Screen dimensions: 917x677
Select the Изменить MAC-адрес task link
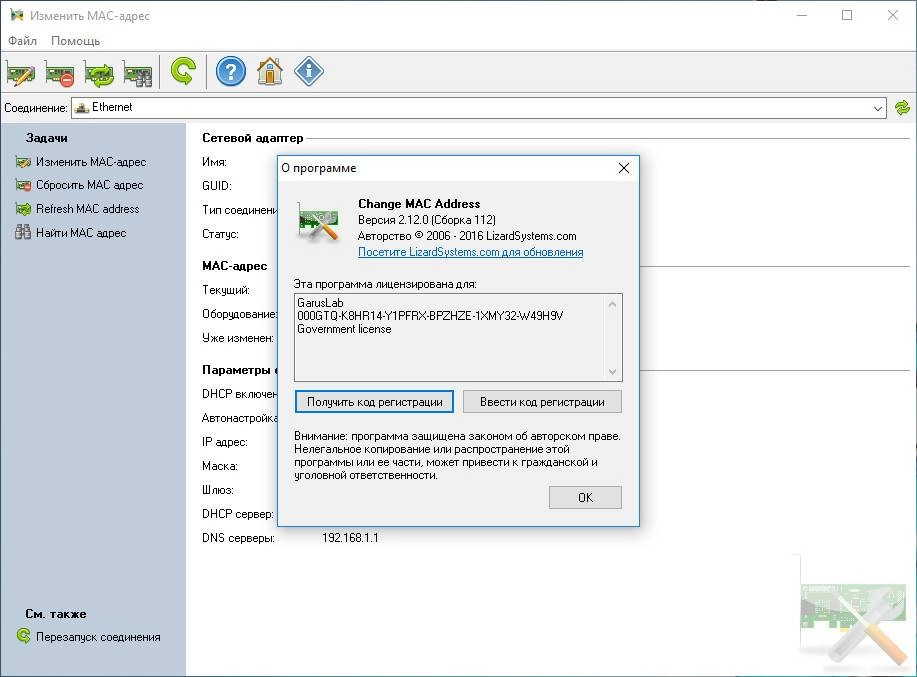[91, 162]
